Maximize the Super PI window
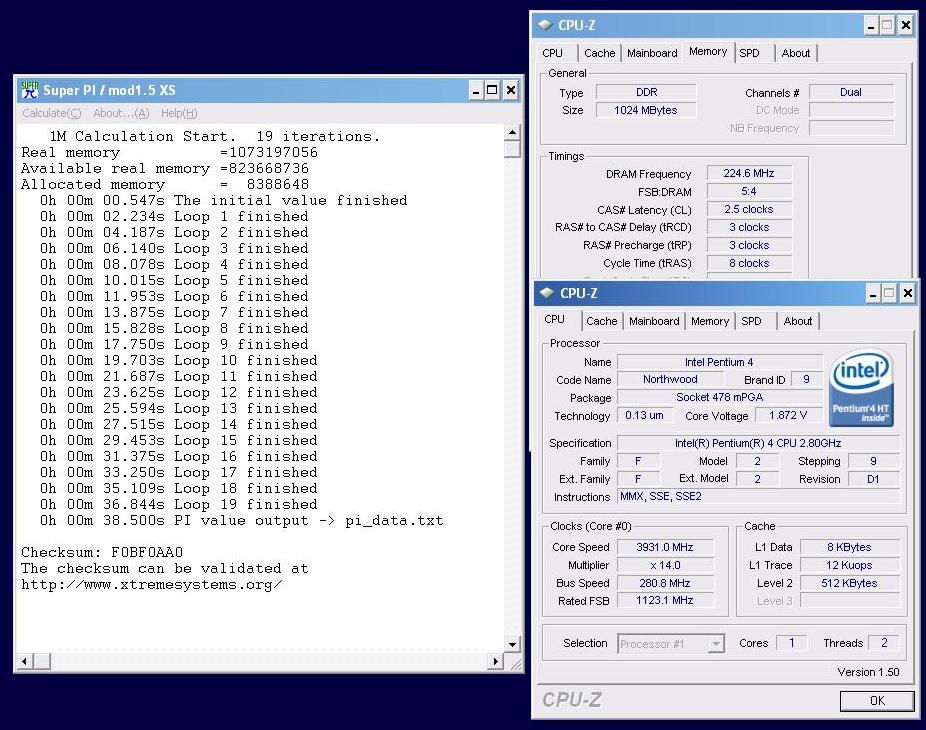This screenshot has height=730, width=926. pyautogui.click(x=492, y=90)
